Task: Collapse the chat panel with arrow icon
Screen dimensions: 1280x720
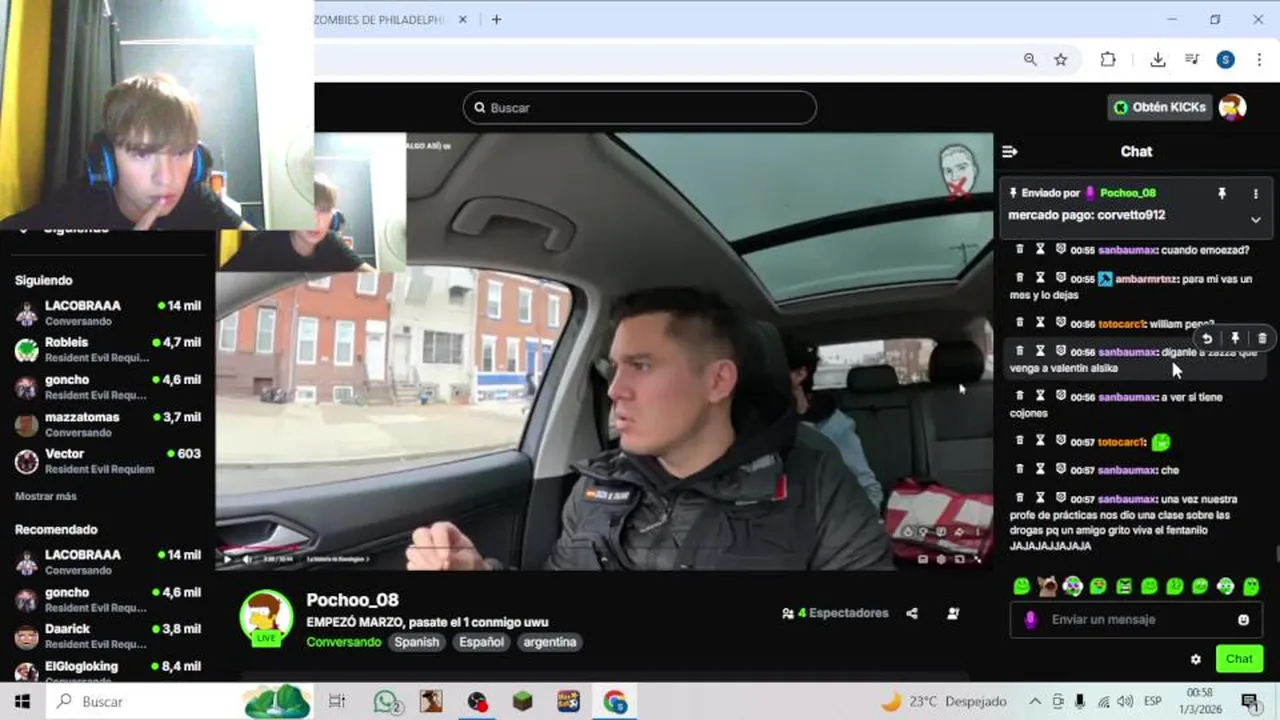Action: pos(1009,151)
